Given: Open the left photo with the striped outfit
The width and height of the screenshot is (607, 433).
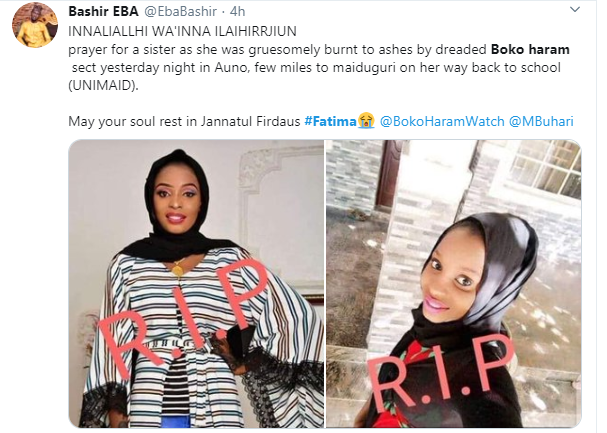Looking at the screenshot, I should (x=196, y=284).
